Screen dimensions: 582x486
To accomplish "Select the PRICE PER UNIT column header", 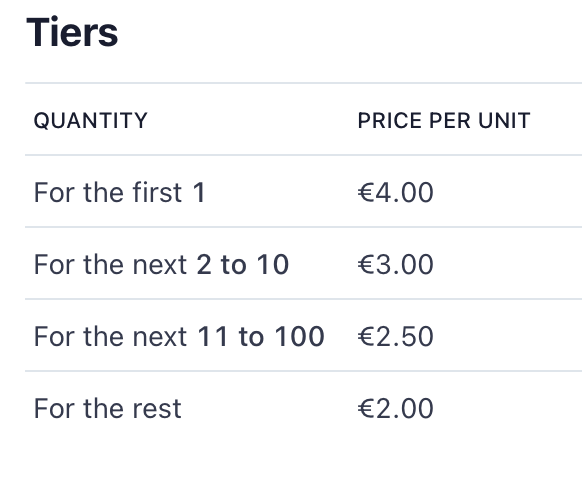I will click(444, 121).
